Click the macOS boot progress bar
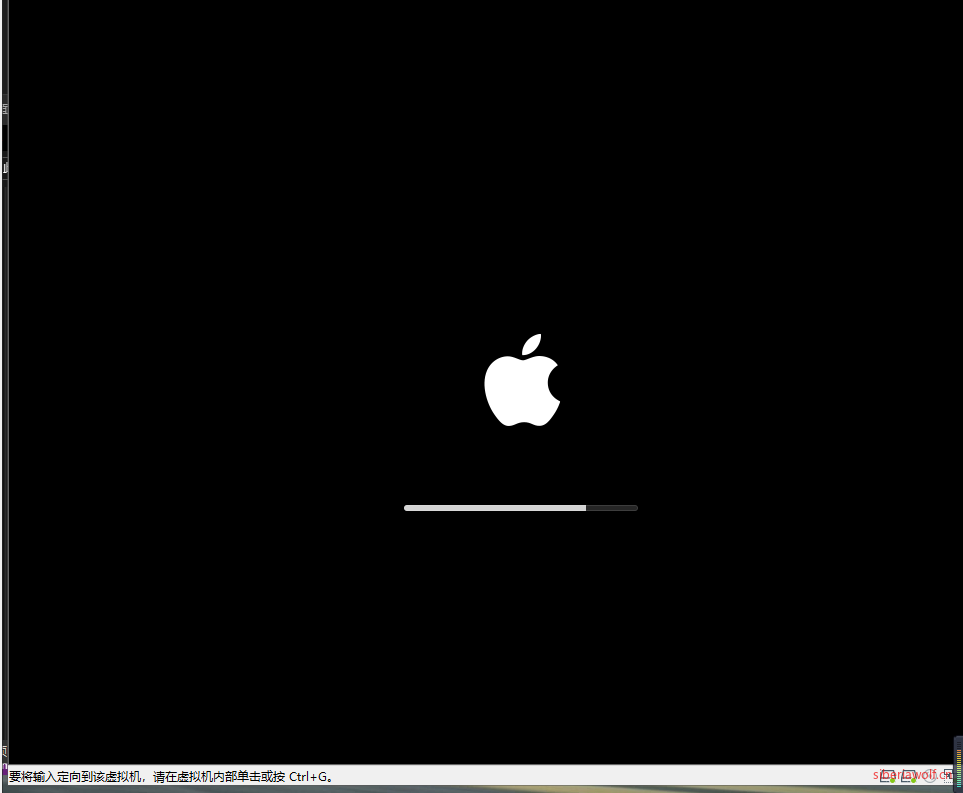The height and width of the screenshot is (793, 963). (x=521, y=508)
